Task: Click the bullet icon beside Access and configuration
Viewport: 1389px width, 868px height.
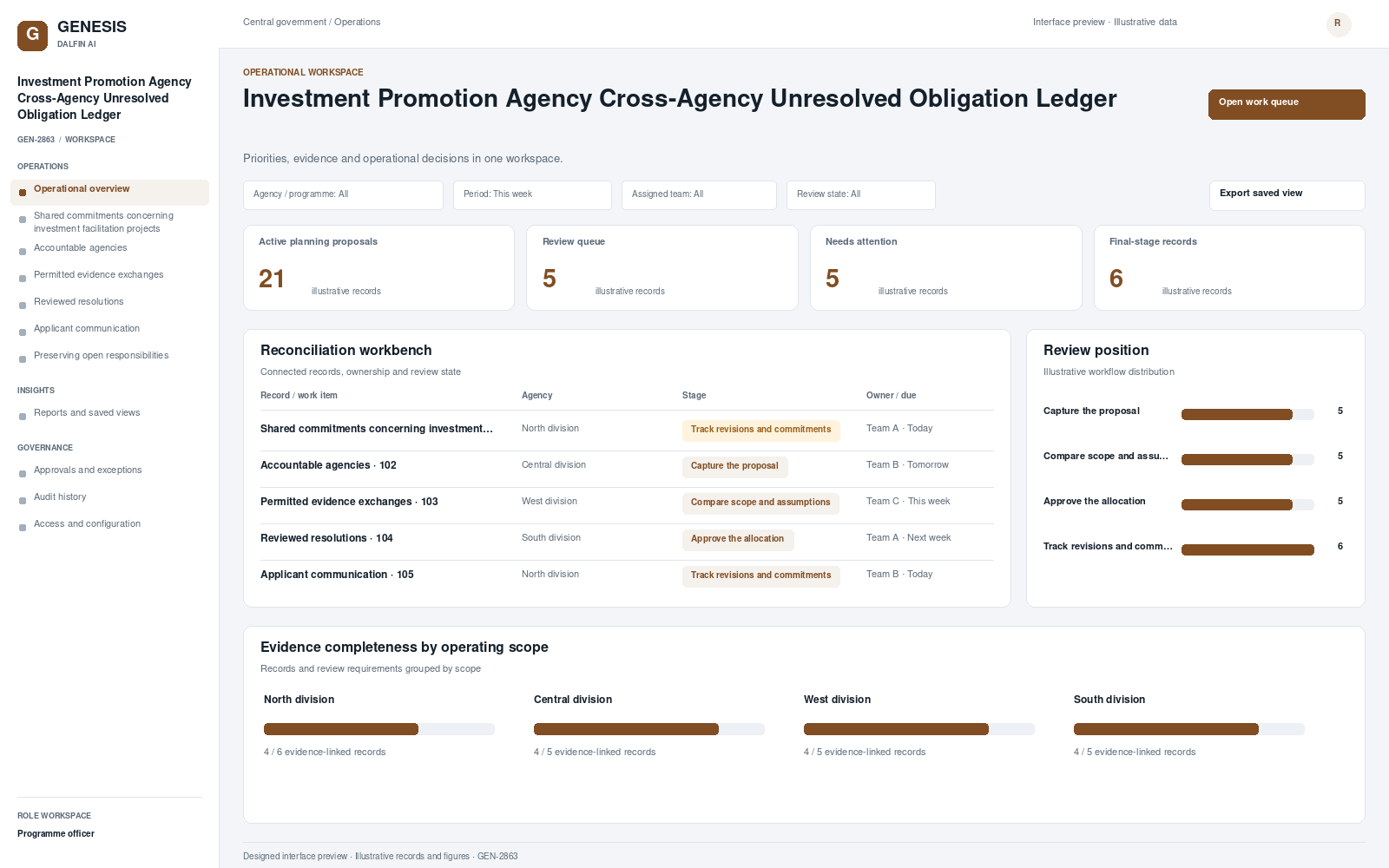Action: [23, 528]
